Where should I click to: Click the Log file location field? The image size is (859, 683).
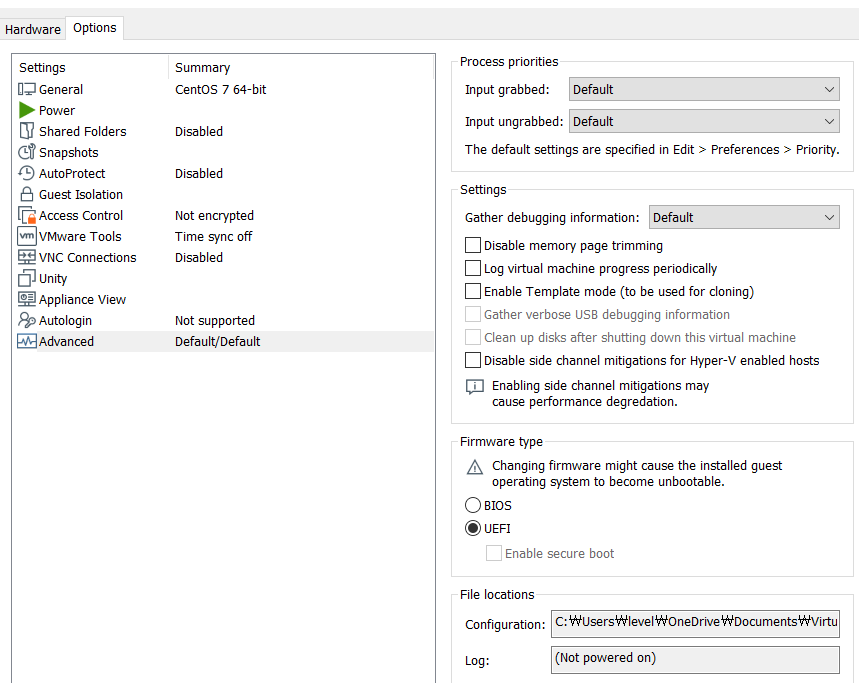click(695, 659)
